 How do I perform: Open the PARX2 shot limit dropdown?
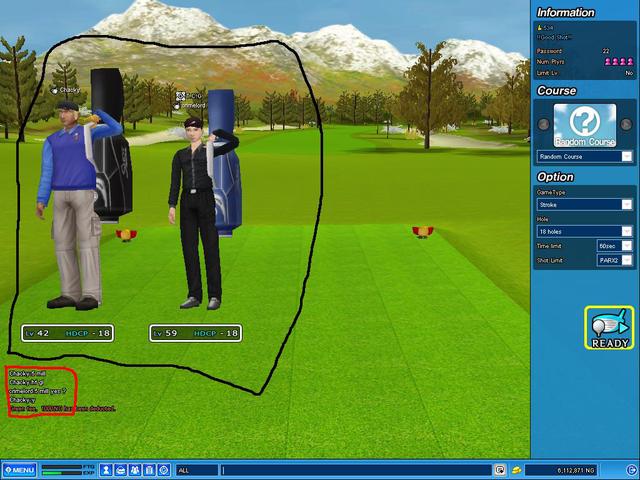pos(626,260)
